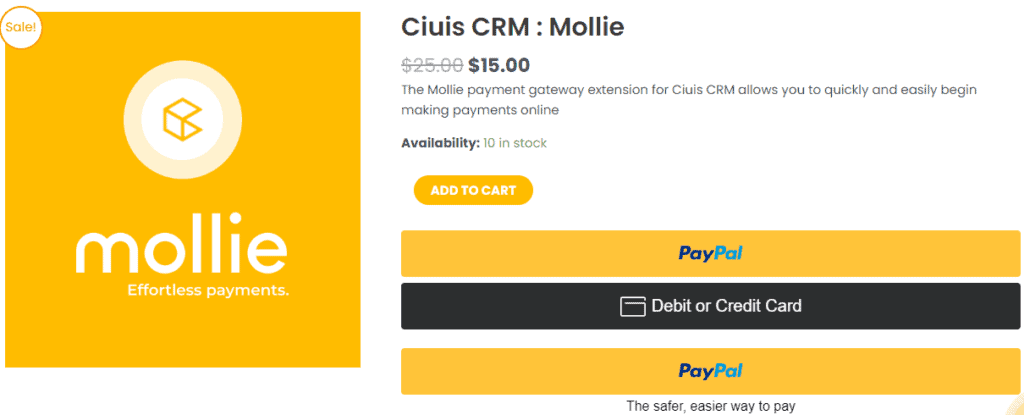1024x415 pixels.
Task: Open the yellow Mollie product image
Action: click(x=182, y=190)
